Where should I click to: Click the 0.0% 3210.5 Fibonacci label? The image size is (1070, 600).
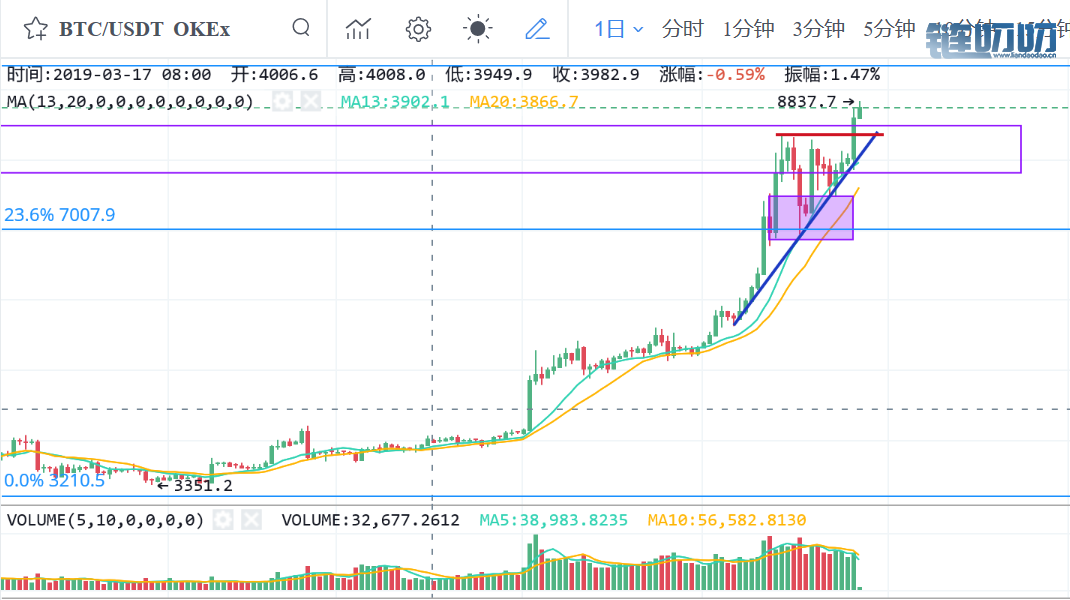55,481
